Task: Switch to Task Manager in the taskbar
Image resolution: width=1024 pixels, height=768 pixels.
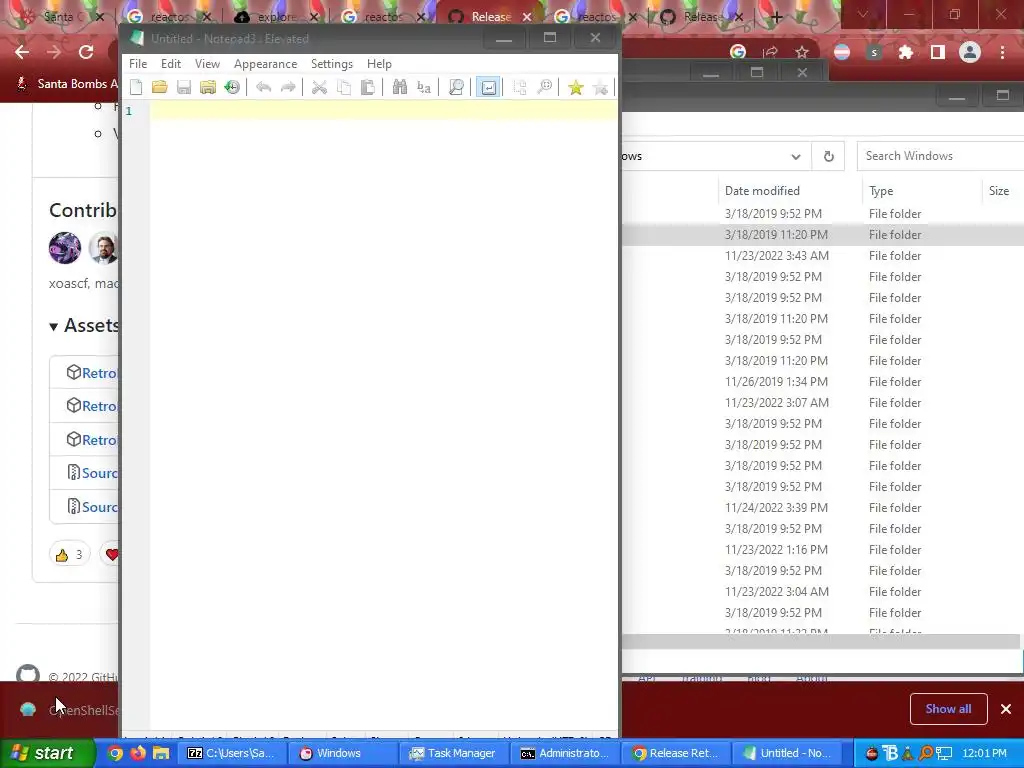Action: point(453,753)
